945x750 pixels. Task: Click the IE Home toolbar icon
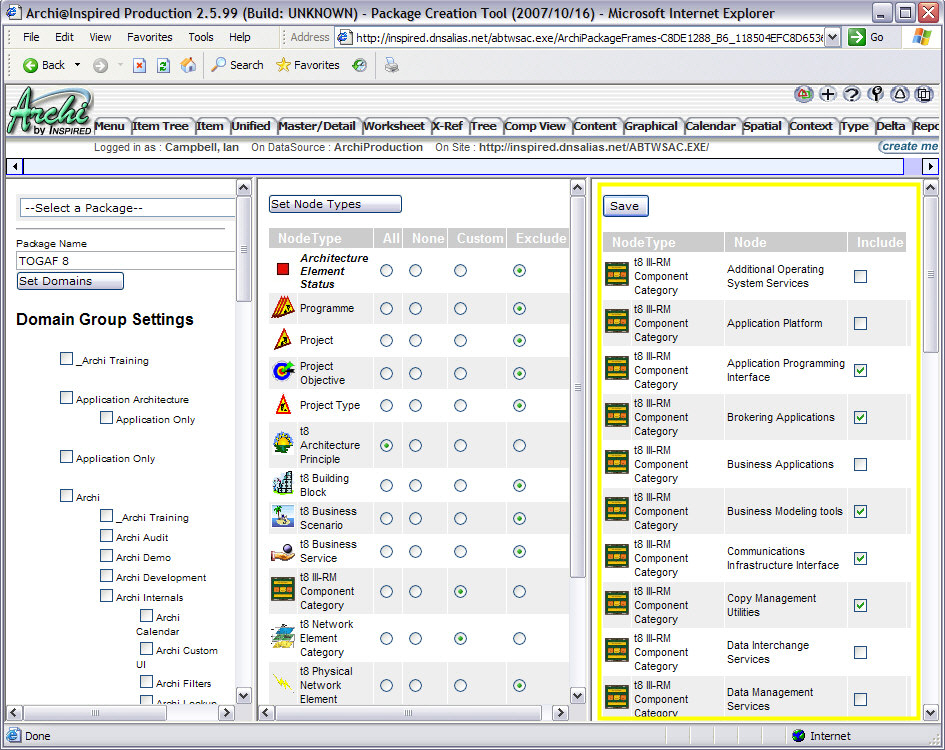(188, 65)
